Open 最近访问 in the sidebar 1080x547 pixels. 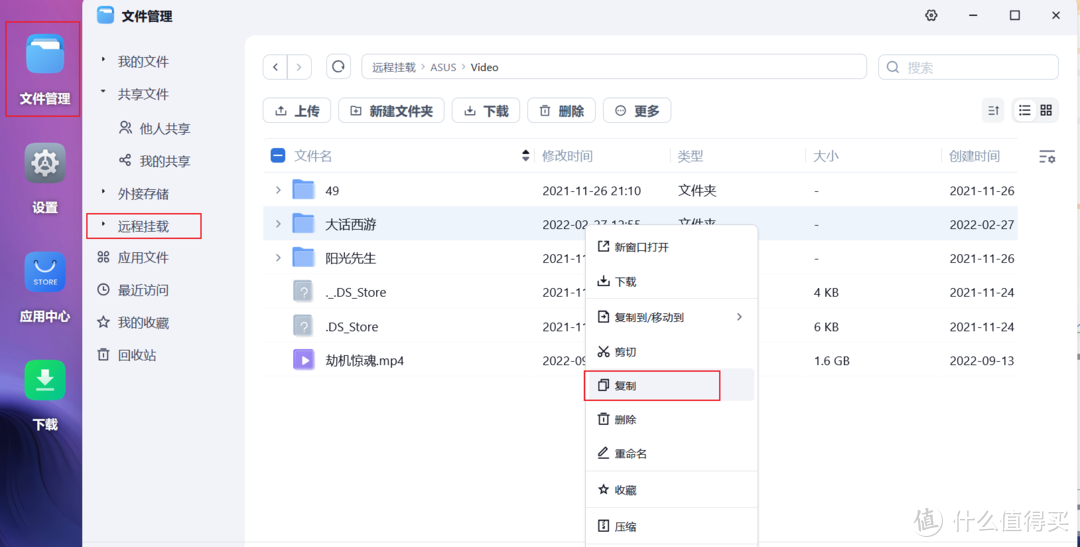(x=133, y=290)
